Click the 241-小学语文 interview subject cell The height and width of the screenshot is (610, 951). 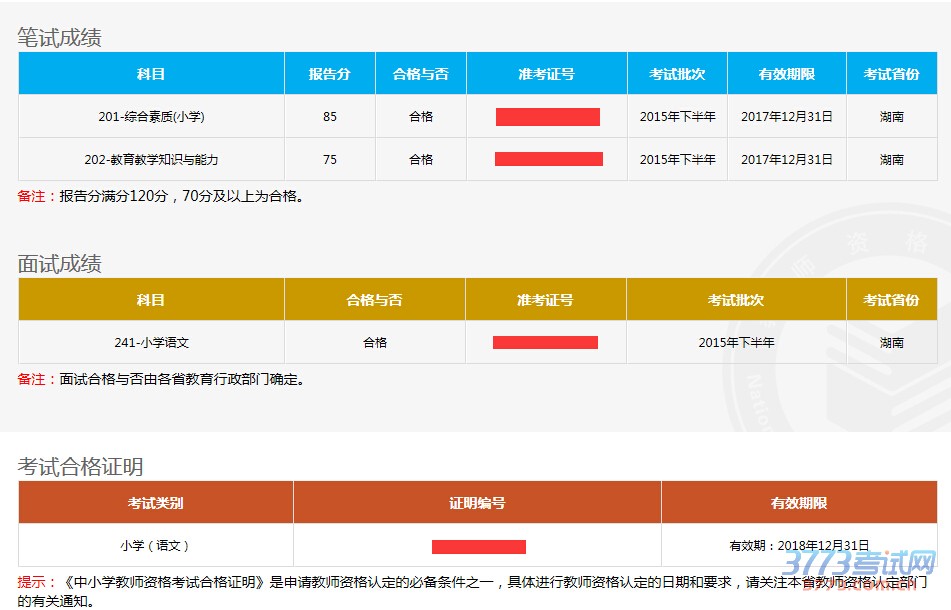click(151, 343)
